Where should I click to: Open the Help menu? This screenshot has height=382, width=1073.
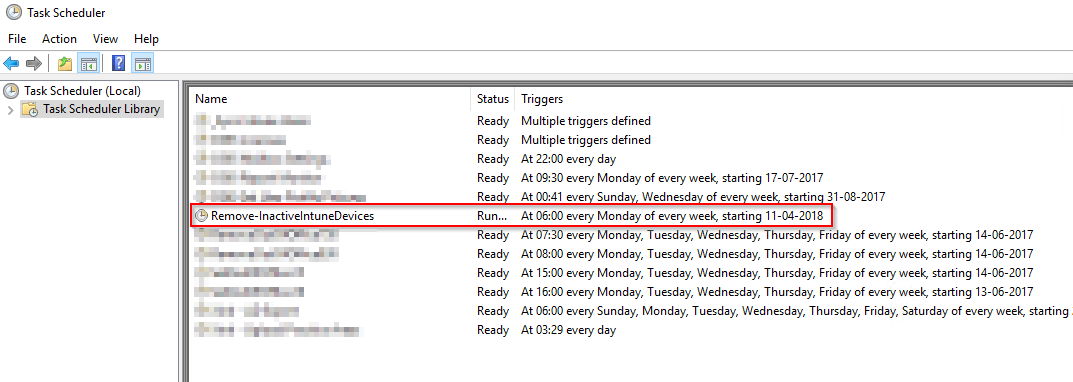[146, 39]
